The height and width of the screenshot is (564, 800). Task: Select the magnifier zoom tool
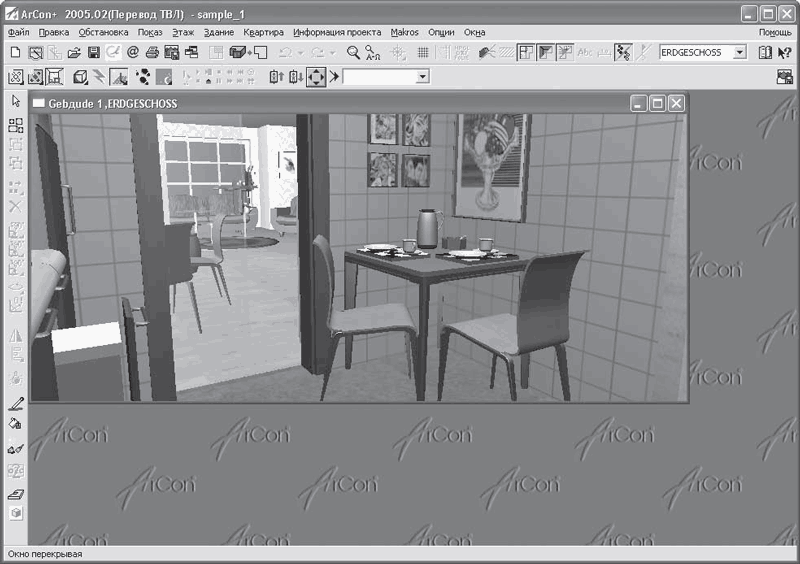click(x=353, y=52)
